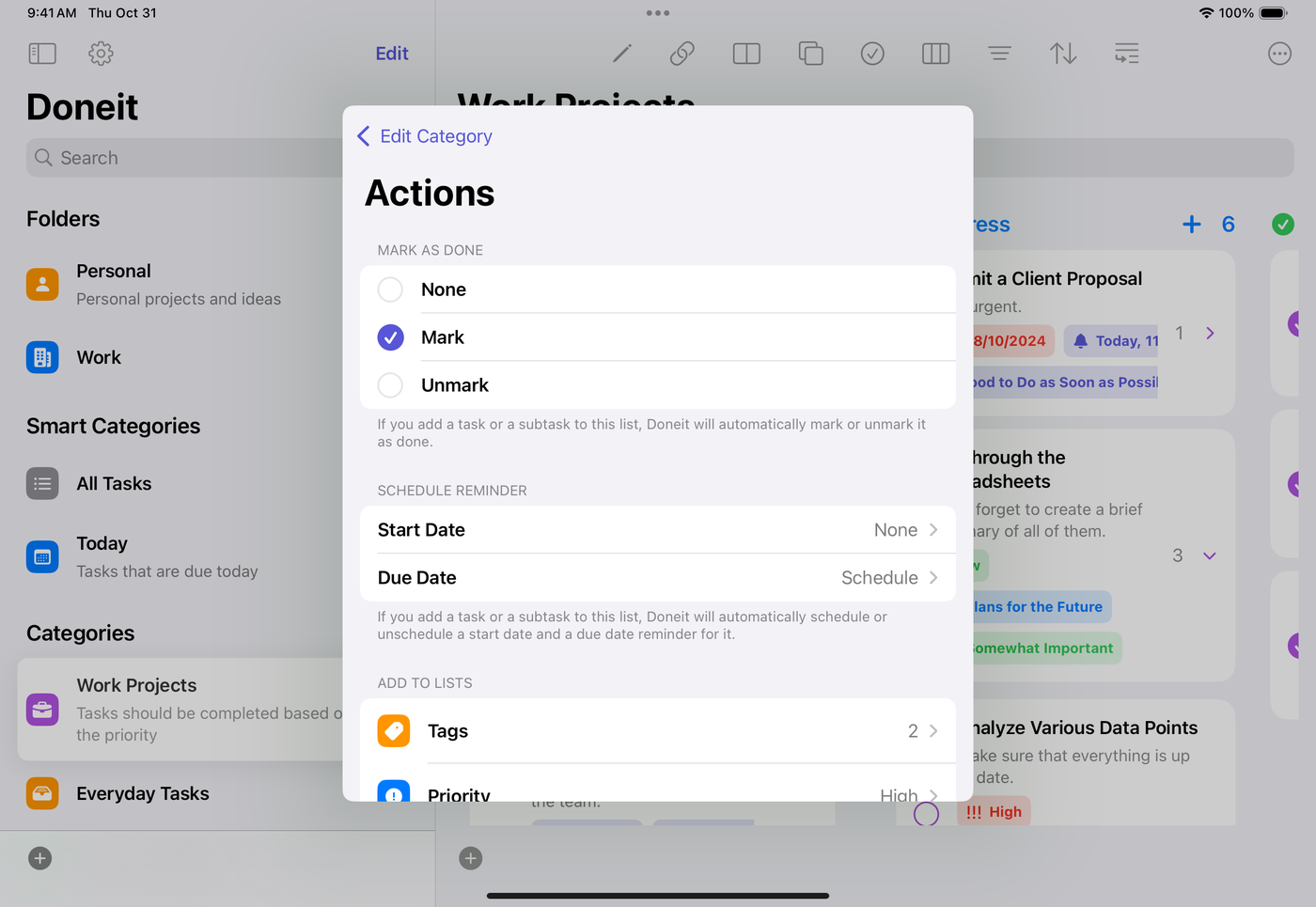Open the Work folder icon

(x=42, y=357)
